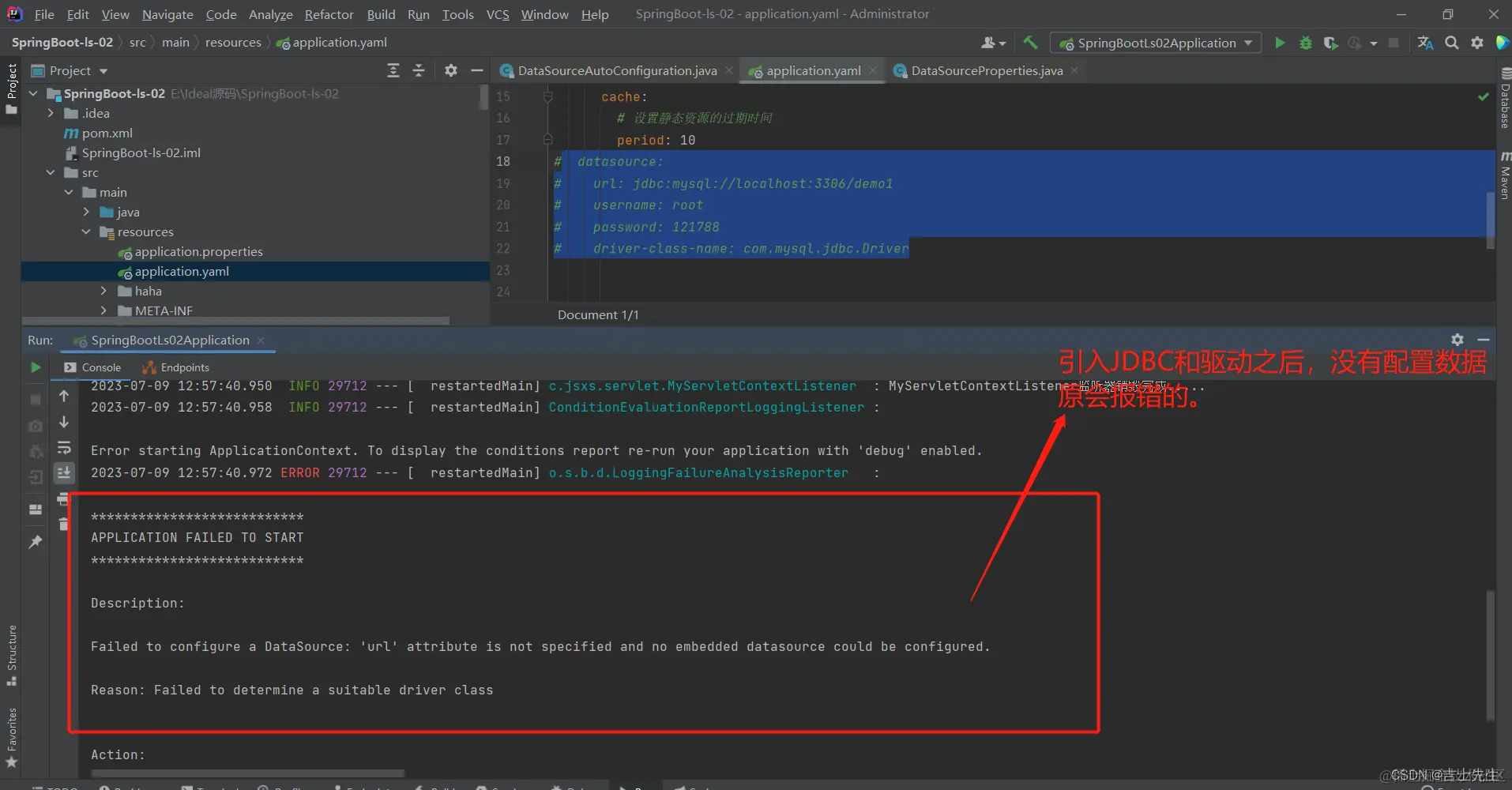Collapse the main folder

click(69, 192)
